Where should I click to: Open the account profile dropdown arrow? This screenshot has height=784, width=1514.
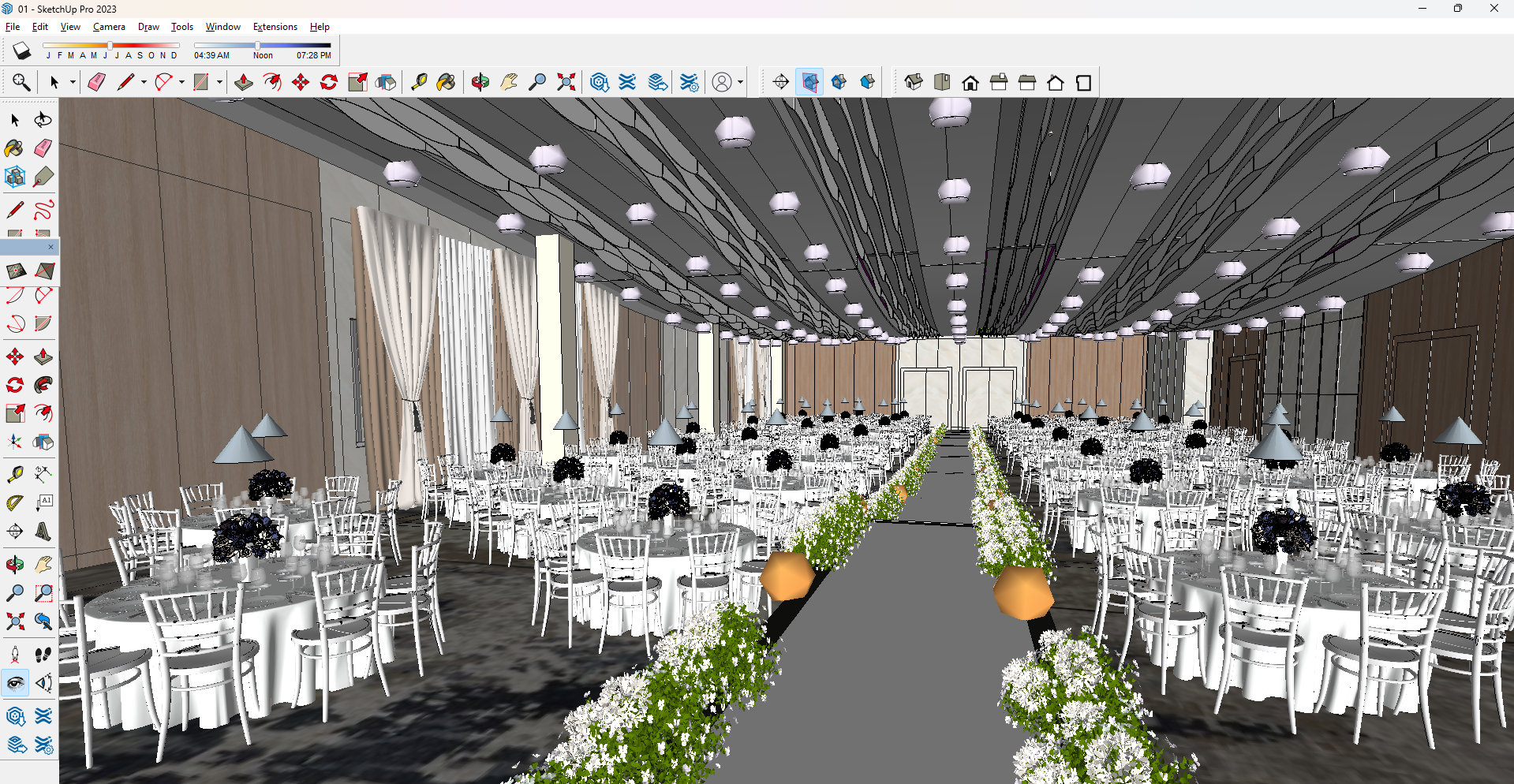[x=740, y=82]
